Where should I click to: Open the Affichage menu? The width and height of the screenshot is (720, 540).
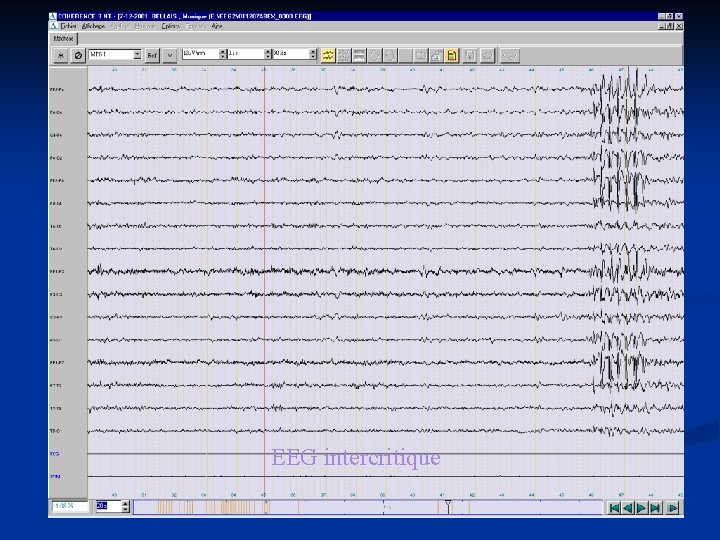point(93,26)
